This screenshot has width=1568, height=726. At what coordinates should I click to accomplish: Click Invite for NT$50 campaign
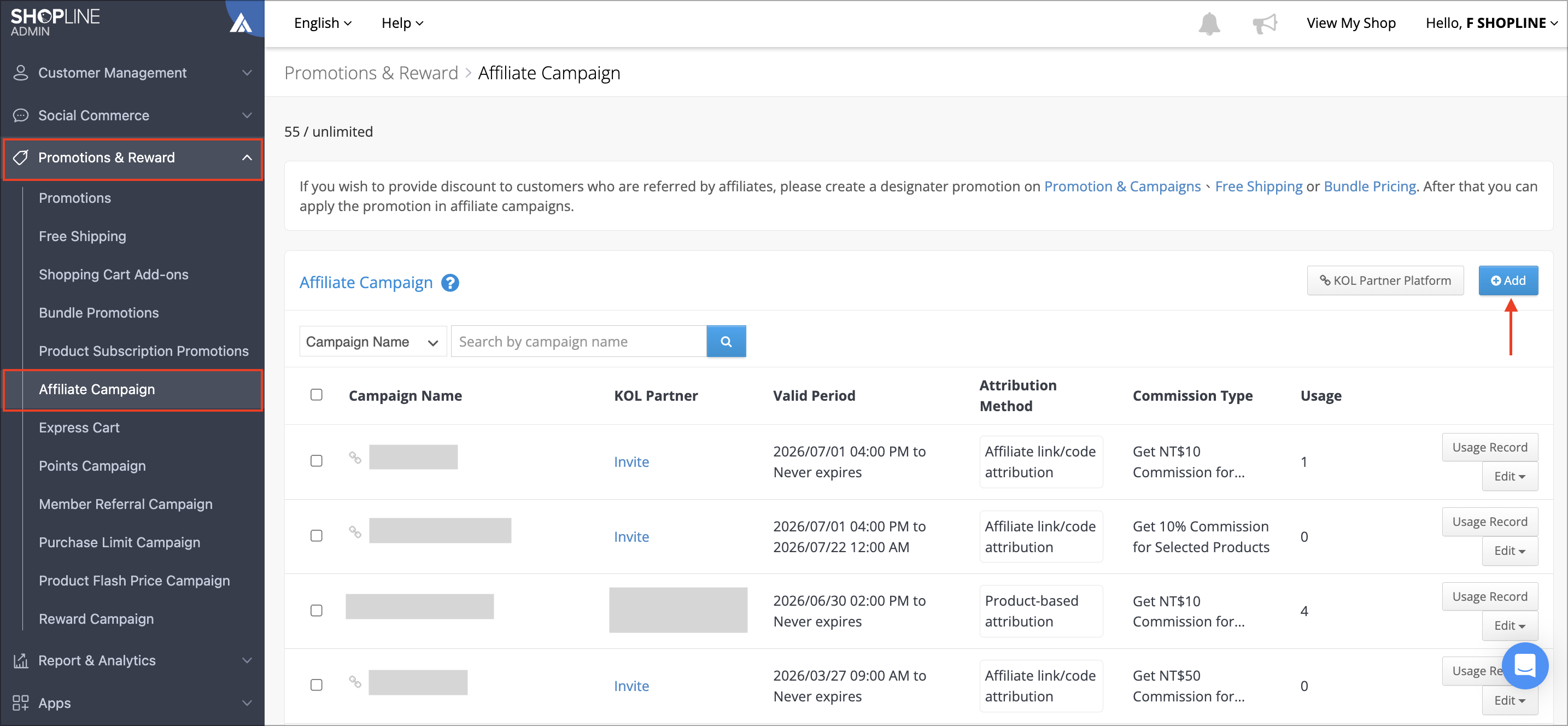[631, 686]
